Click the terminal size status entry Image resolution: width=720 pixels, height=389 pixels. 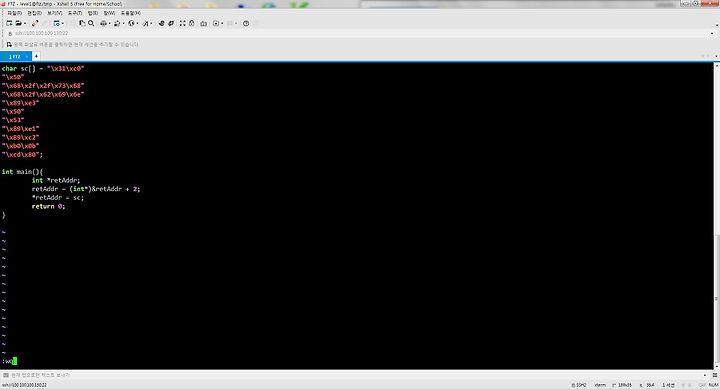[x=622, y=385]
